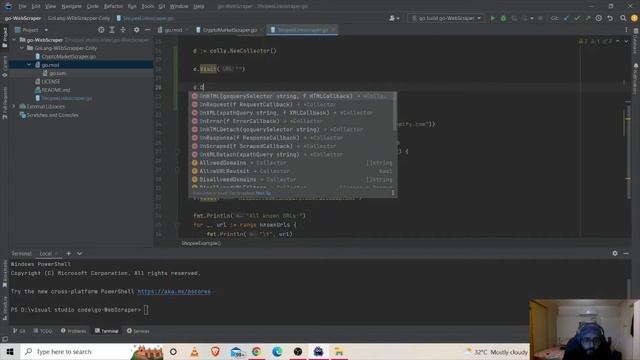640x360 pixels.
Task: Click the Windows Start button
Action: (x=10, y=351)
